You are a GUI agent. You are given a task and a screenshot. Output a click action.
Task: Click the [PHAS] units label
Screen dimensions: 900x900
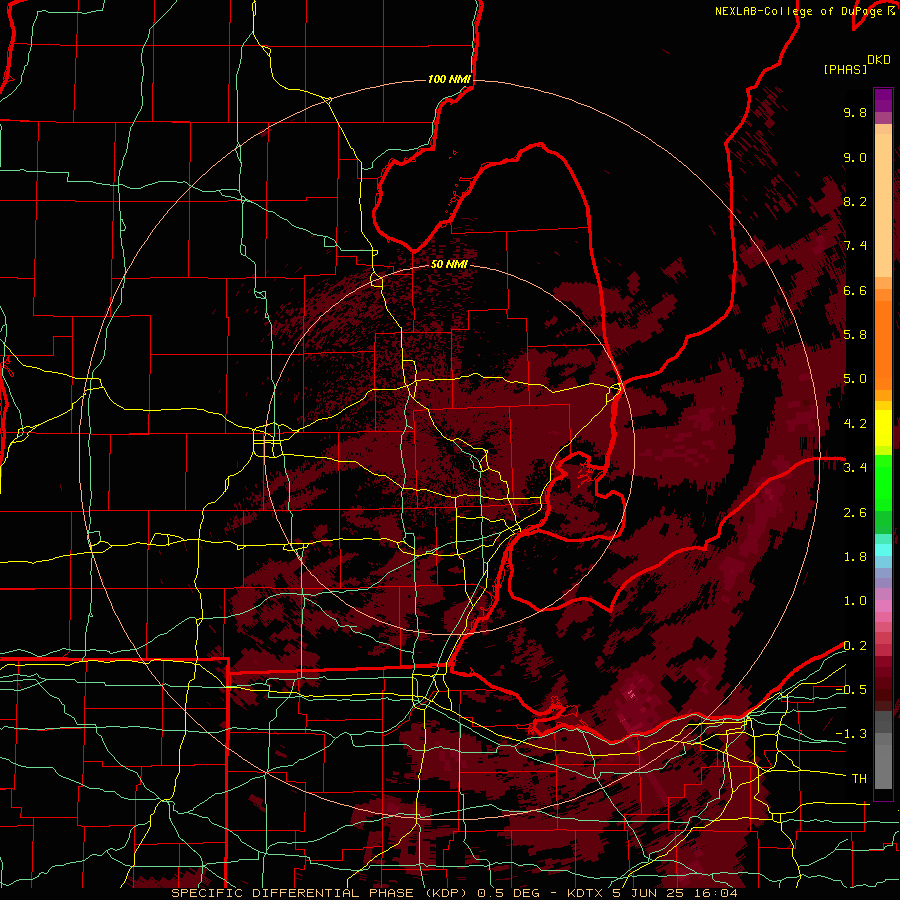(x=845, y=69)
